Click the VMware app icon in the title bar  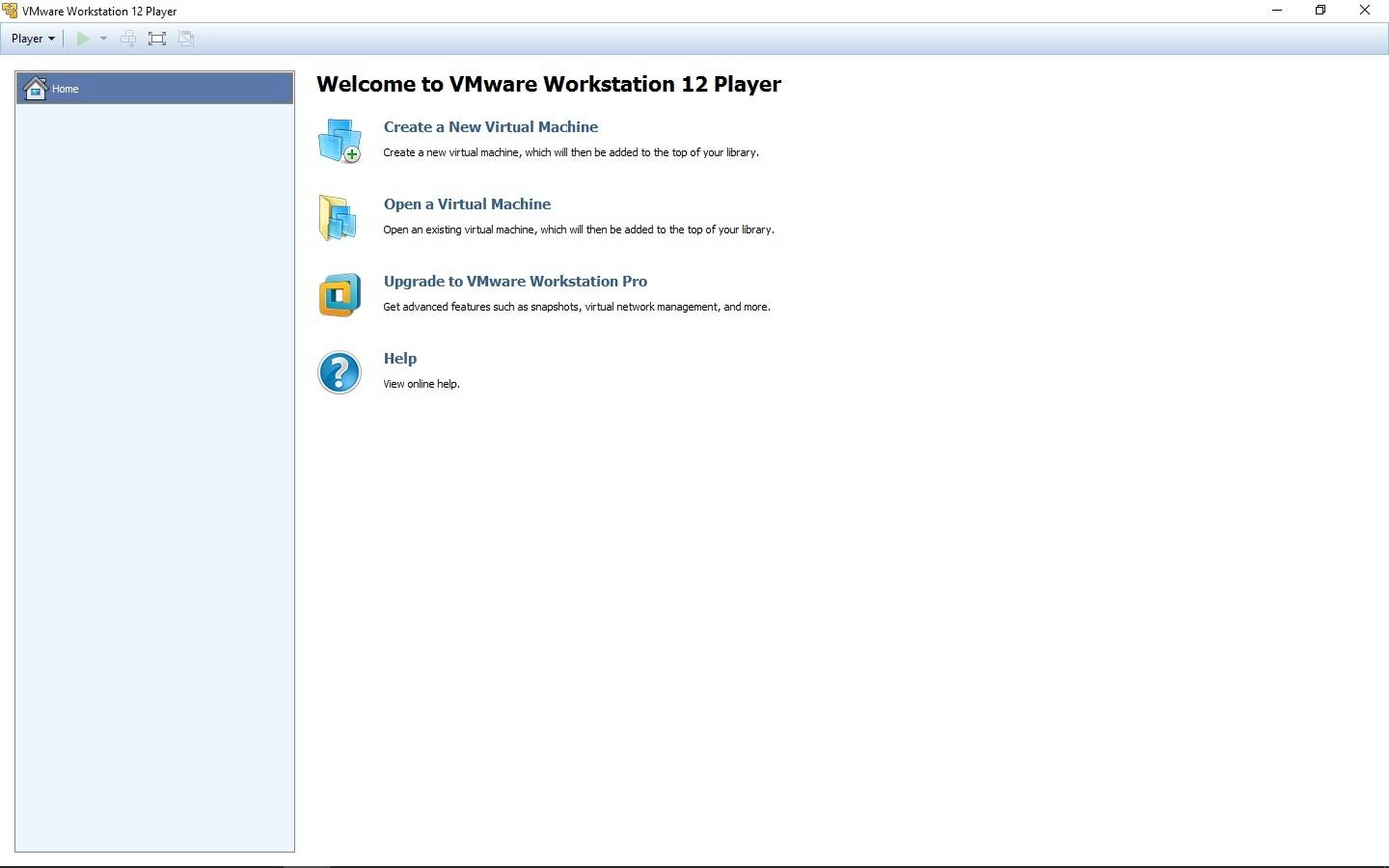tap(10, 11)
